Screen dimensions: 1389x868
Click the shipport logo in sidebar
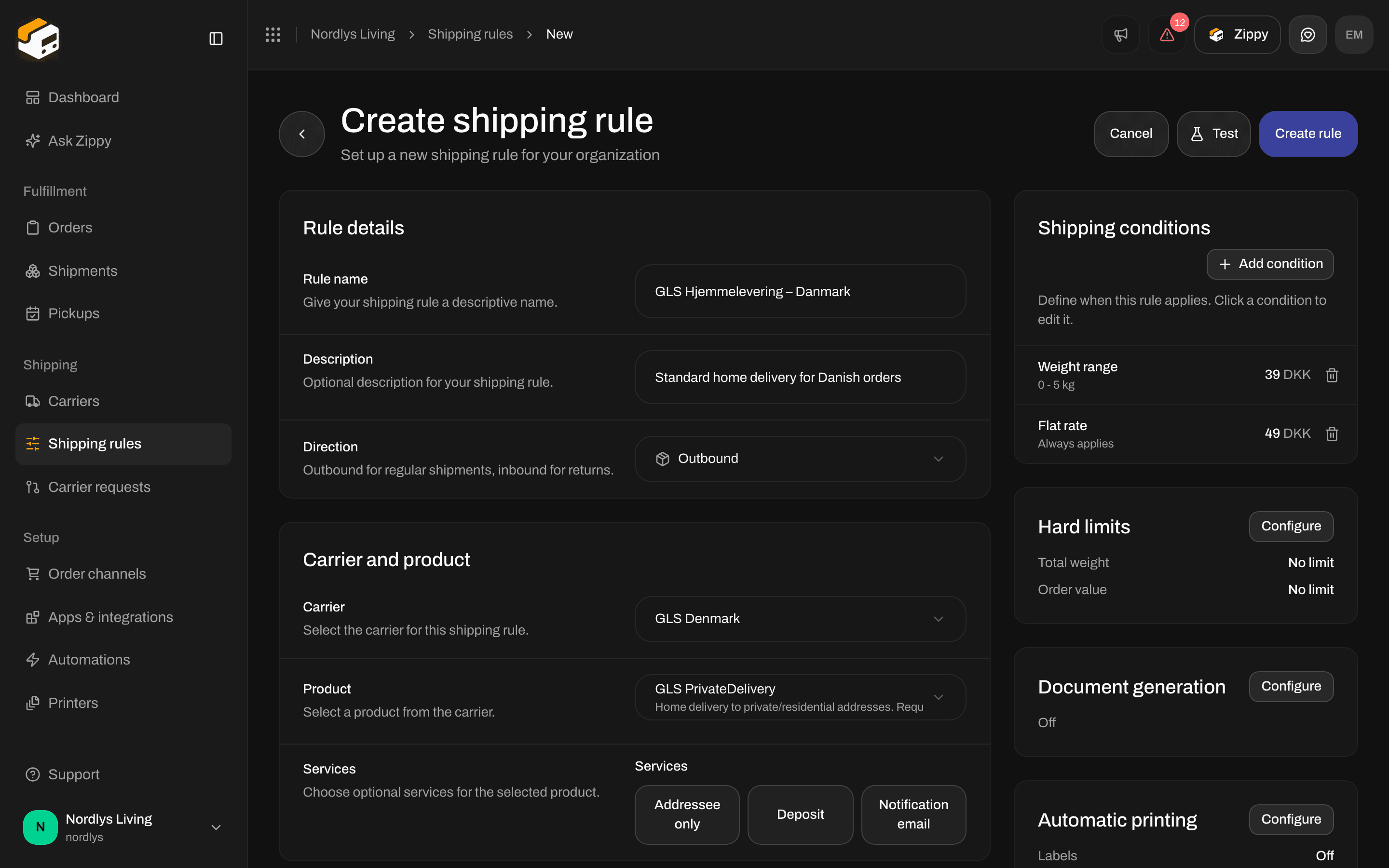[x=39, y=39]
